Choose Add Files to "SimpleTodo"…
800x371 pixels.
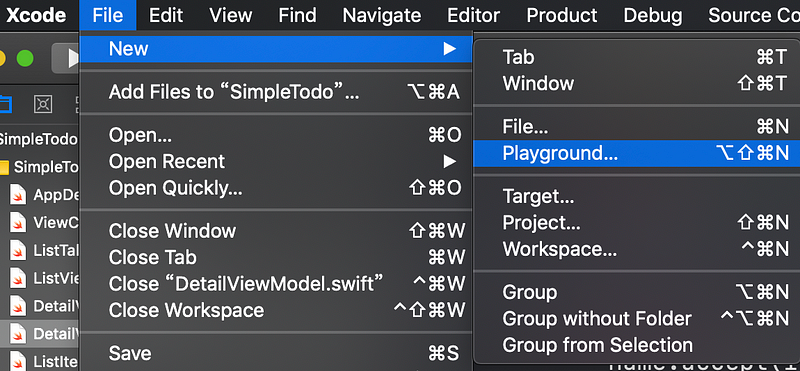click(276, 92)
